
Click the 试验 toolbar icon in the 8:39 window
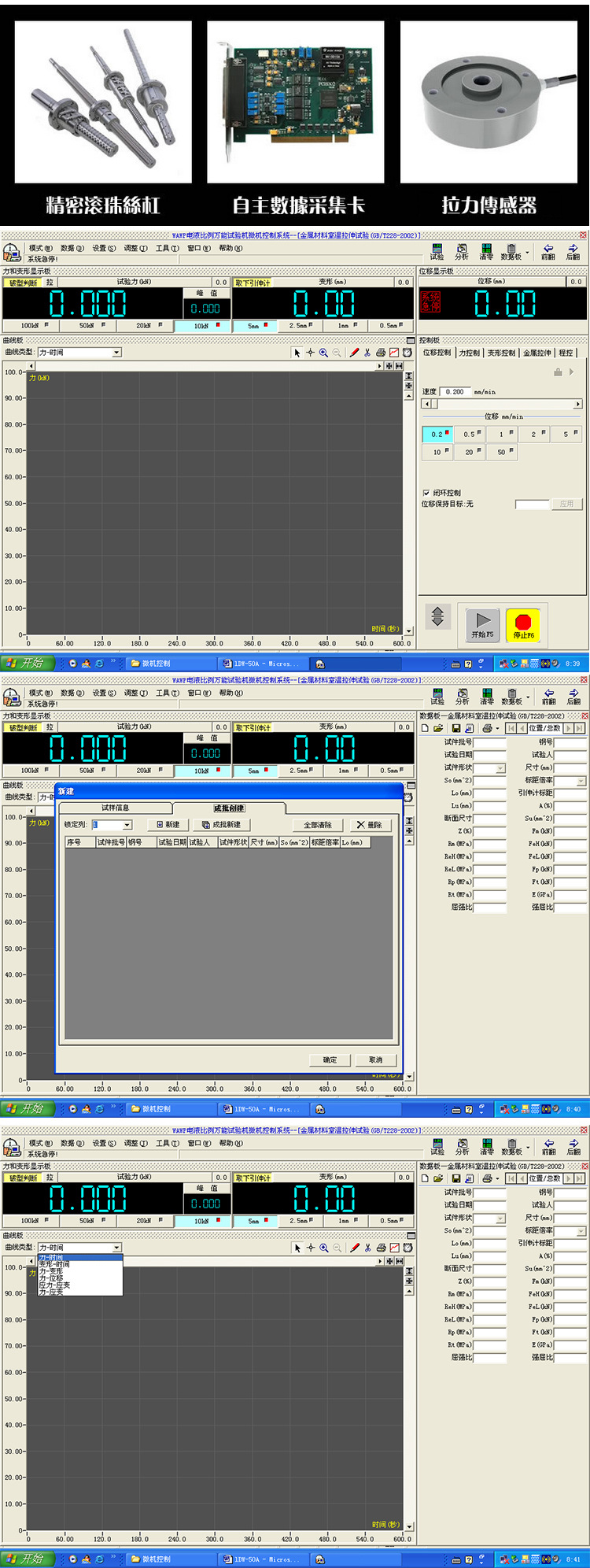tap(437, 252)
